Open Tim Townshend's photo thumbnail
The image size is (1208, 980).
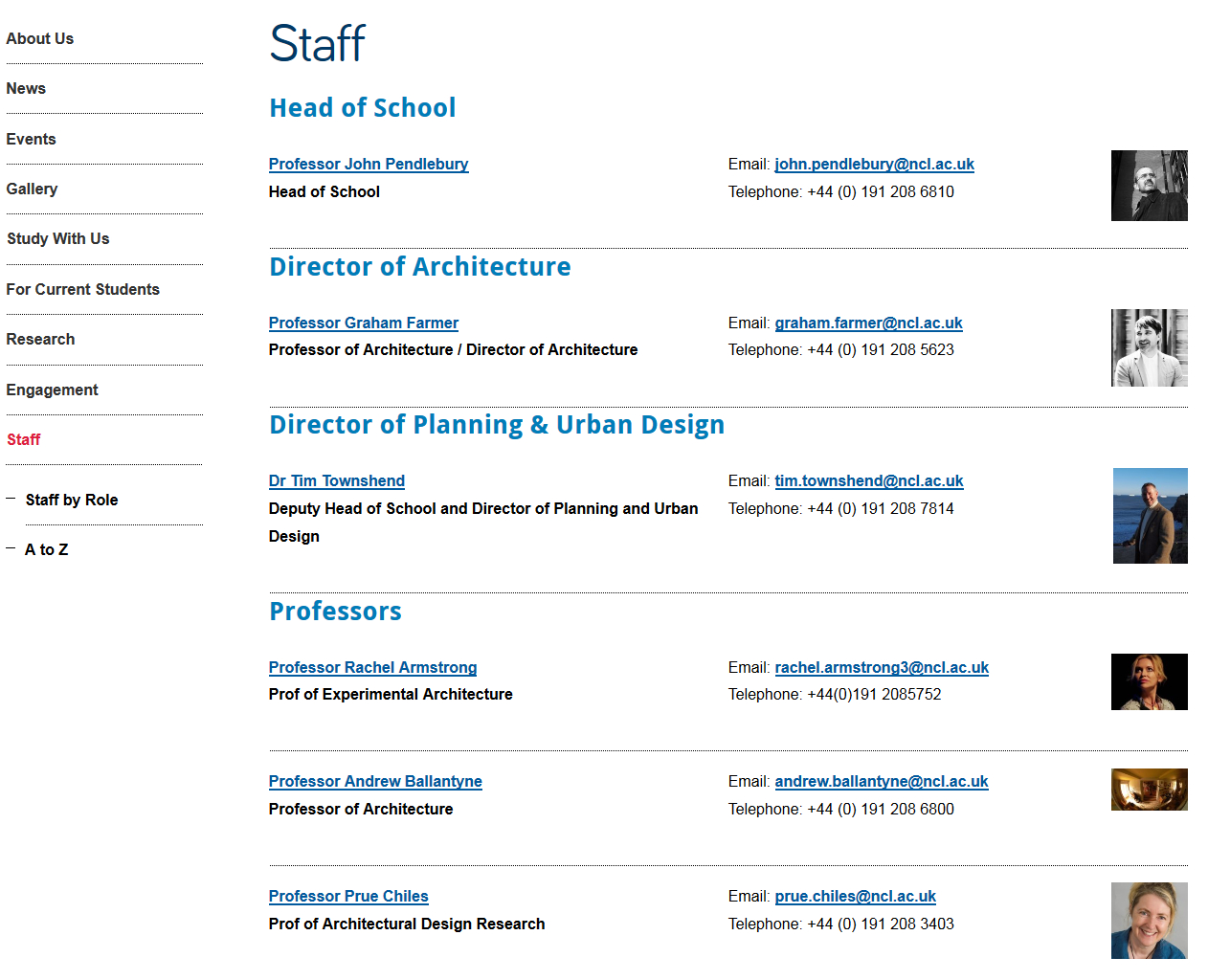point(1150,516)
